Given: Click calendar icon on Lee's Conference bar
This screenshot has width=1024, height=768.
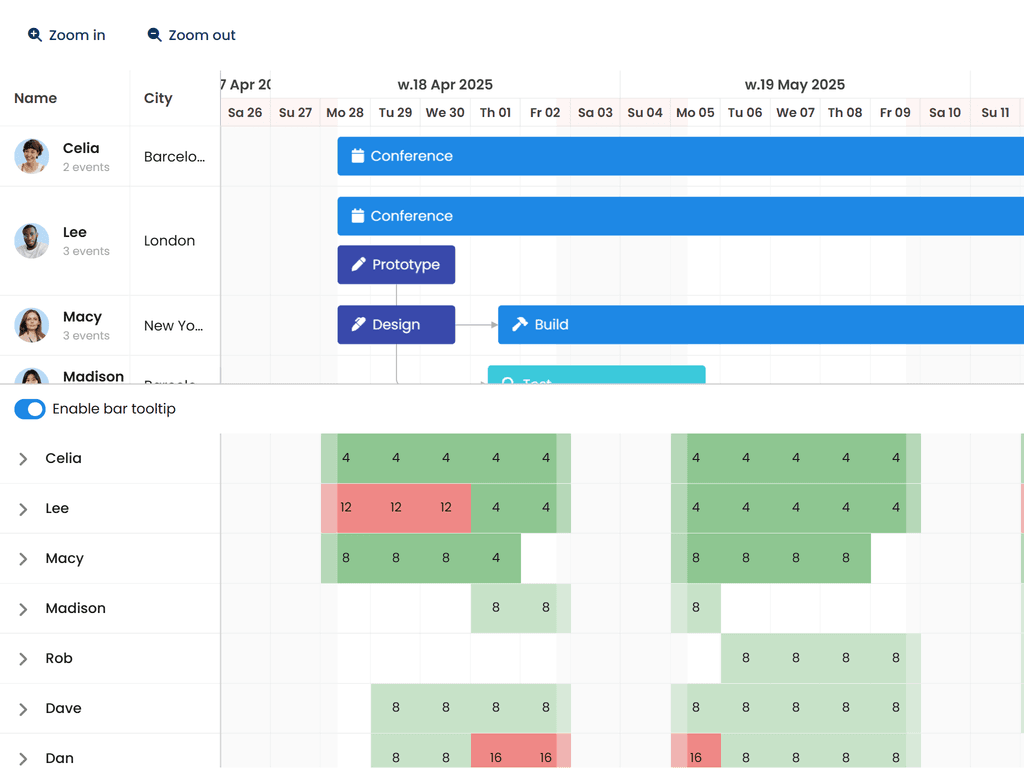Looking at the screenshot, I should coord(357,216).
